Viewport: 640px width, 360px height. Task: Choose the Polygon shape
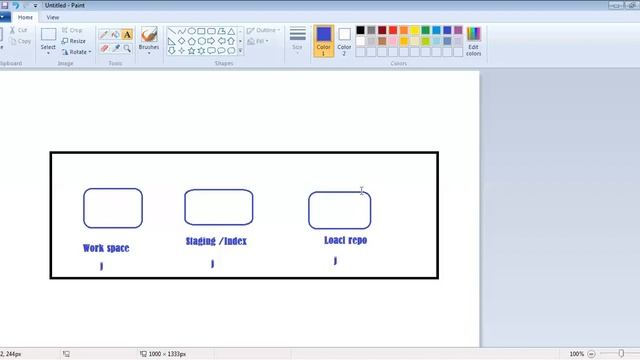click(221, 31)
